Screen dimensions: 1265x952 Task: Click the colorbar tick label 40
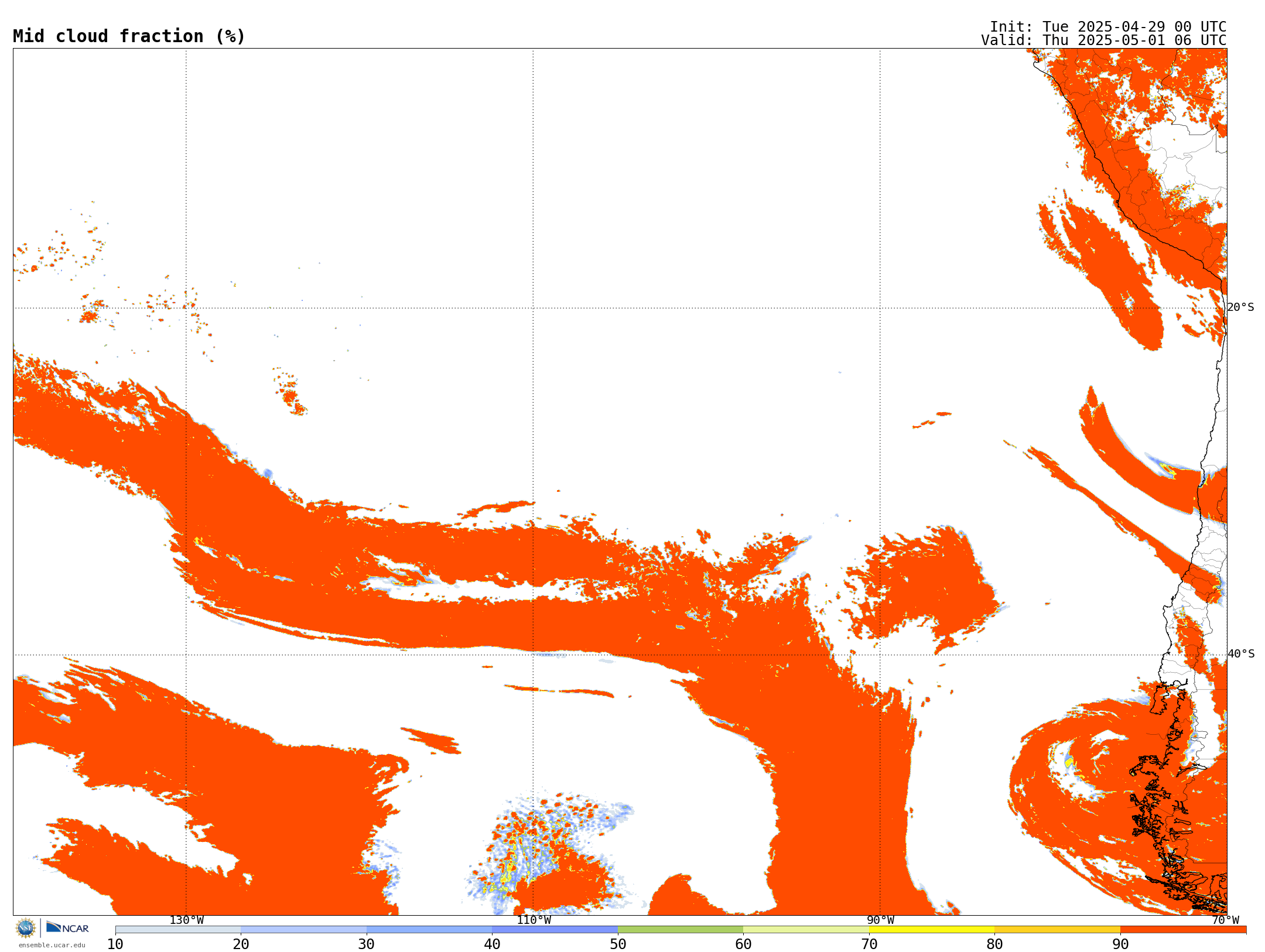(x=492, y=944)
